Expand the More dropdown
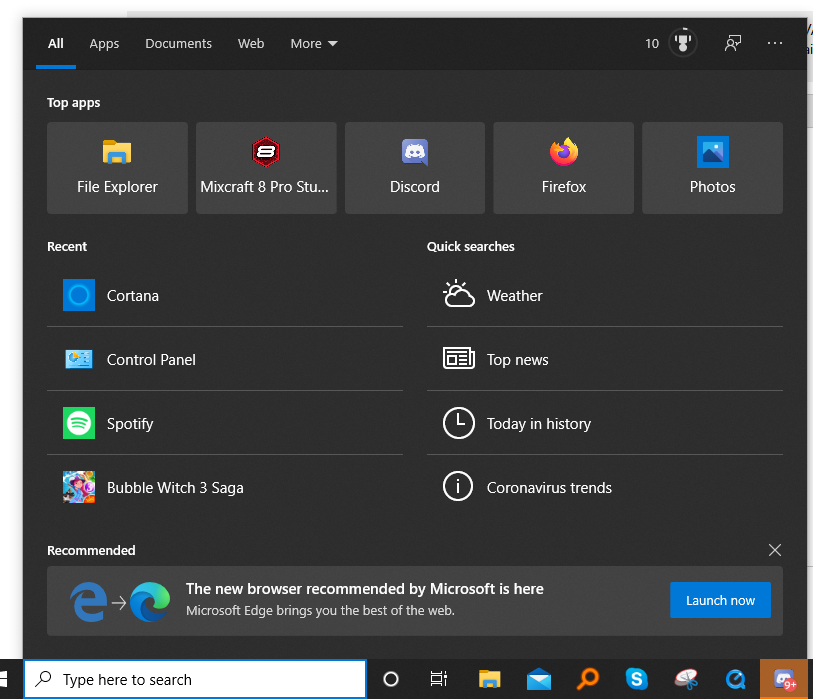 click(314, 44)
